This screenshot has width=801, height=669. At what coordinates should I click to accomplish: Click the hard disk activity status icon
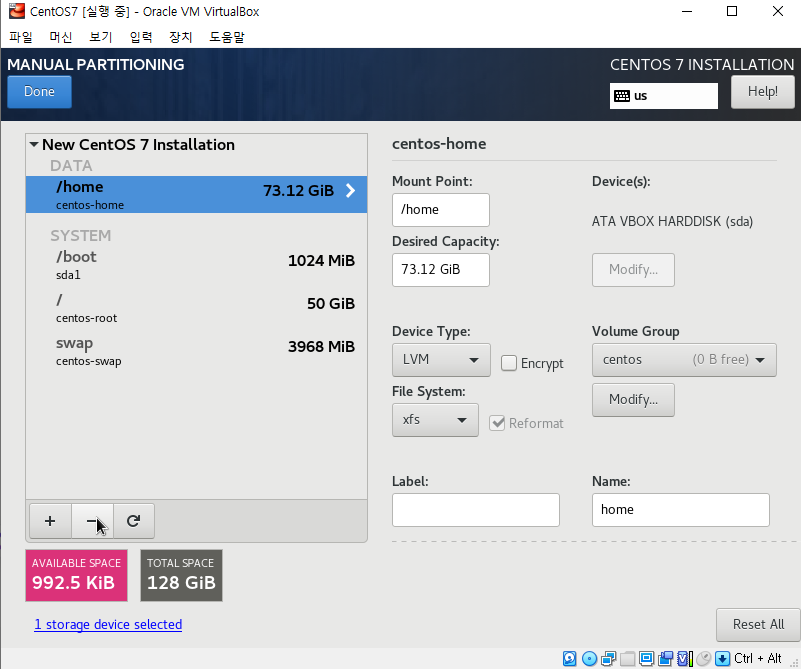click(570, 658)
